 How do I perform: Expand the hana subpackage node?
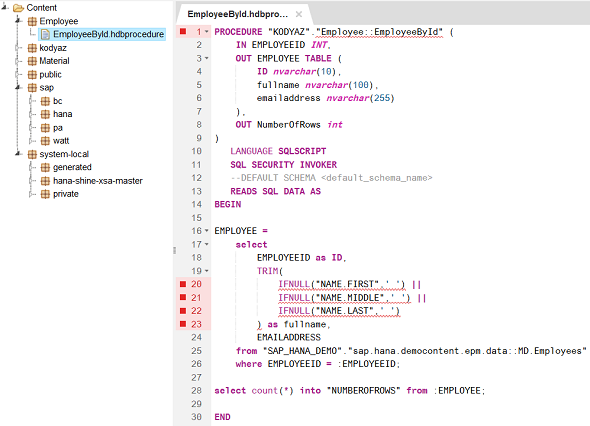tap(31, 114)
